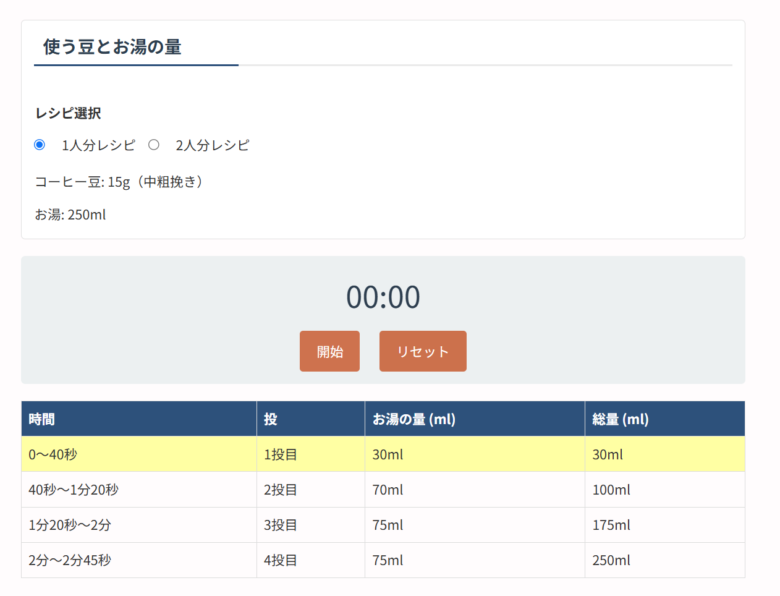Click the 時間 column header
The height and width of the screenshot is (596, 780).
coord(42,419)
